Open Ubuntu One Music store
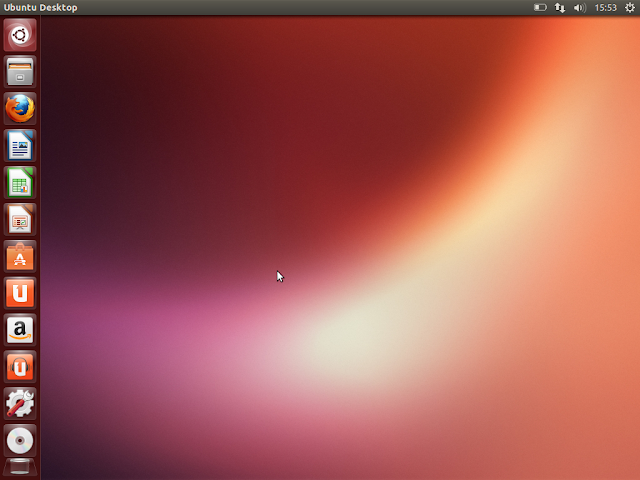The image size is (640, 480). coord(20,367)
